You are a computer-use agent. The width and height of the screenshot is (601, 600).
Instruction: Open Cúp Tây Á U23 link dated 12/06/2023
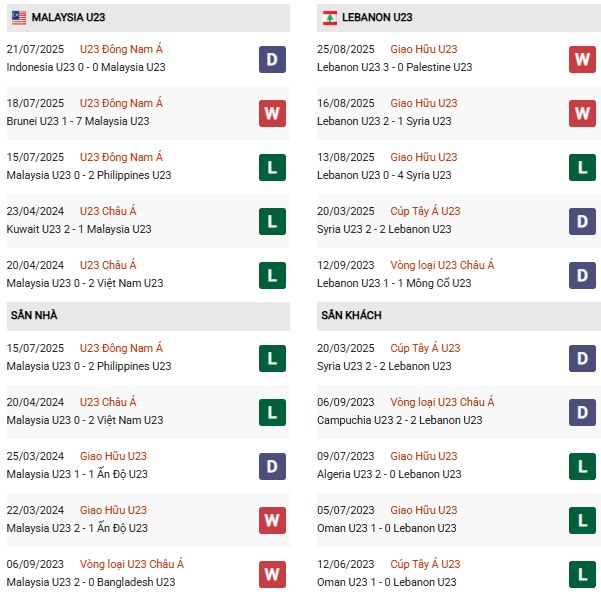coord(425,564)
